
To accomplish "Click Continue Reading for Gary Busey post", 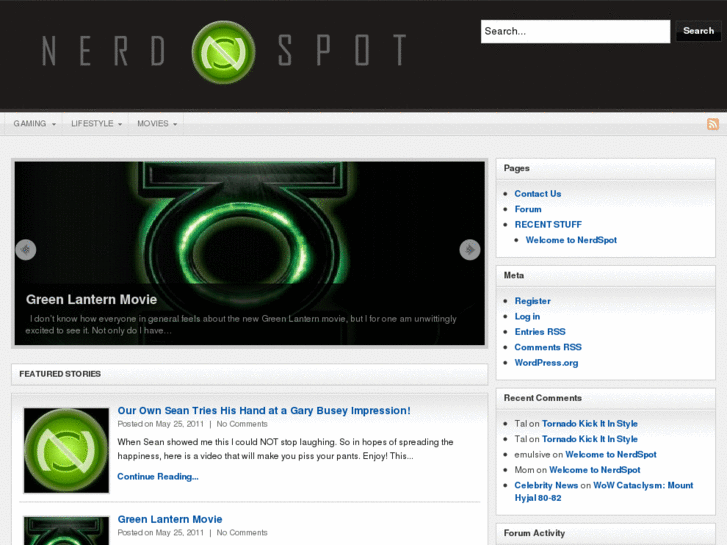I will click(x=158, y=476).
